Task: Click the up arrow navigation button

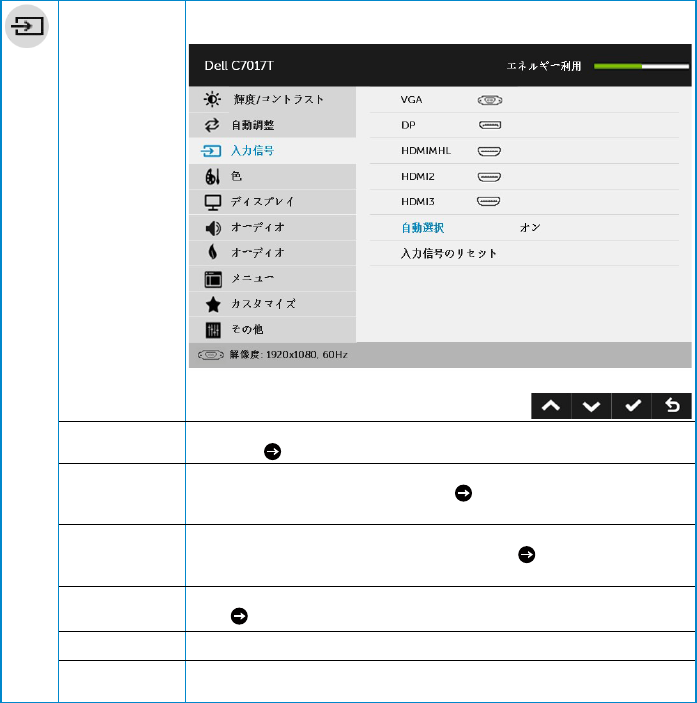Action: click(x=551, y=406)
